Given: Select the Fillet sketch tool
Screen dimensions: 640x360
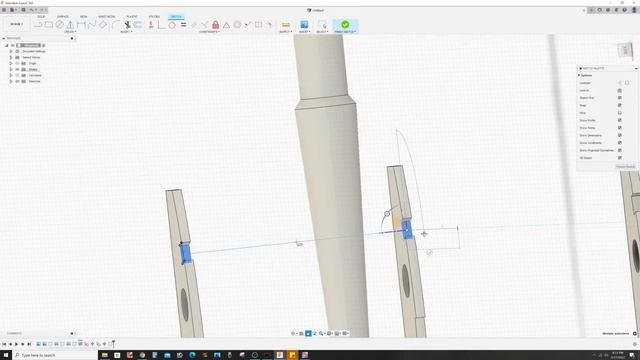Looking at the screenshot, I should 116,24.
